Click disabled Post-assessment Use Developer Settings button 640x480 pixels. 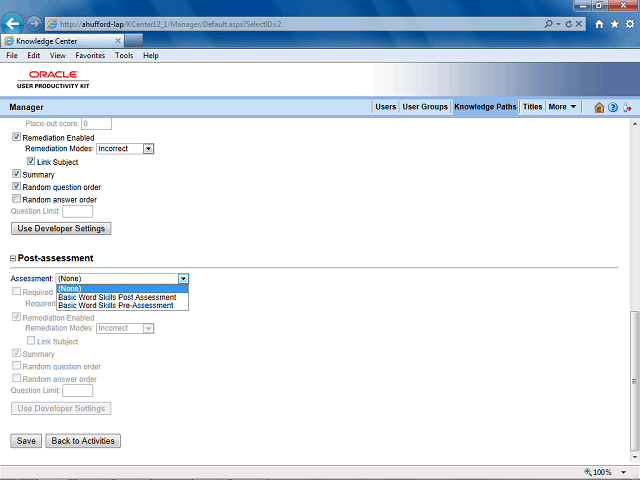pos(61,409)
